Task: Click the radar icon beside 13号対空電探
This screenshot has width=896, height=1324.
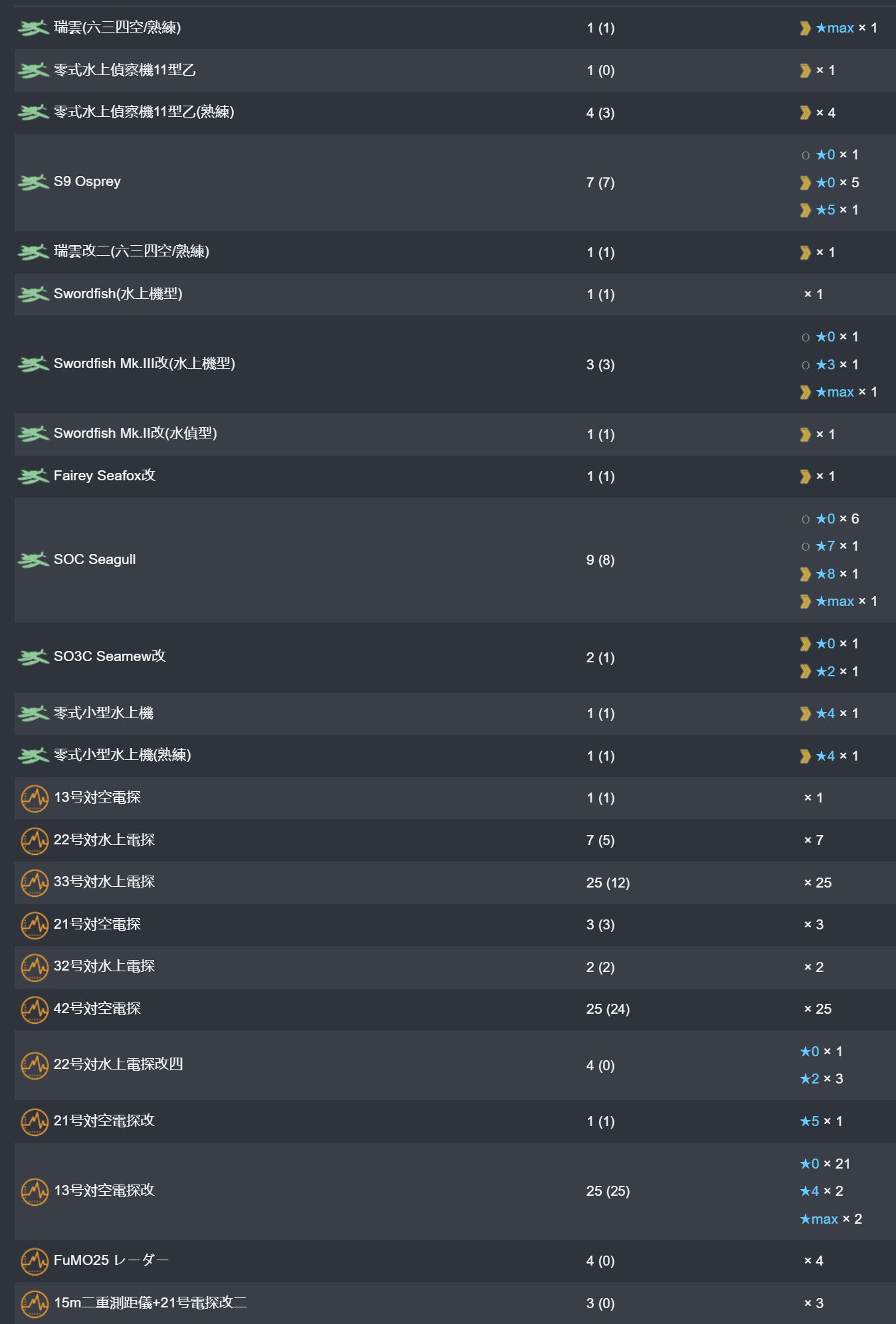Action: (35, 798)
